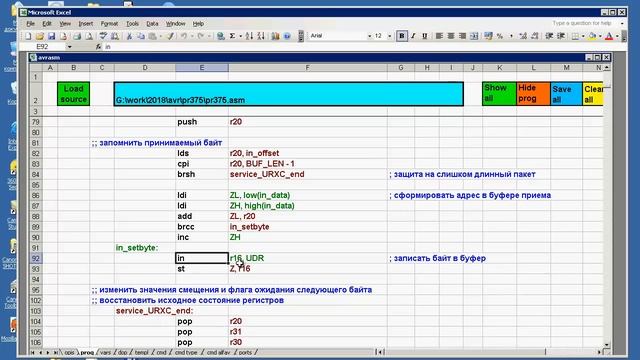Apply the yellow Fill Color swatch
640x360 pixels.
tap(593, 36)
